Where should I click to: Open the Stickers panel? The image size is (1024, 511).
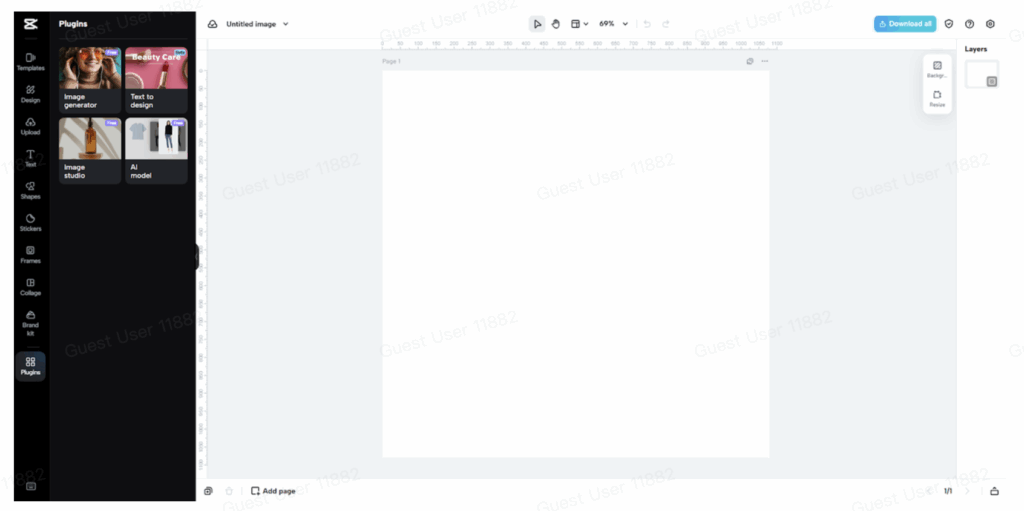[x=30, y=222]
